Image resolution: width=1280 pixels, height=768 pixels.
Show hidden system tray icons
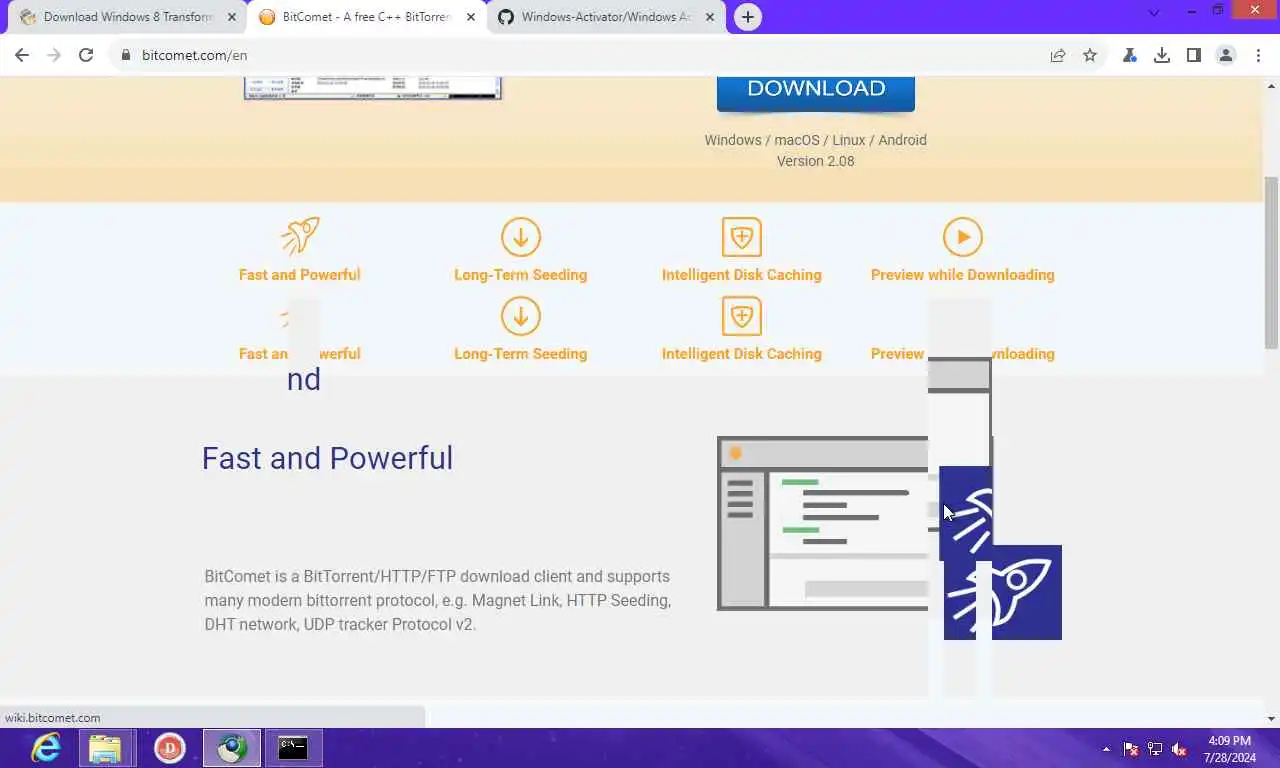[x=1106, y=749]
